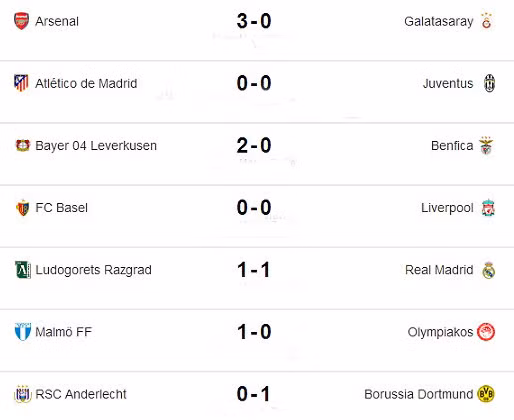The width and height of the screenshot is (514, 420).
Task: Click the Bayer 04 Leverkusen crest
Action: 23,145
